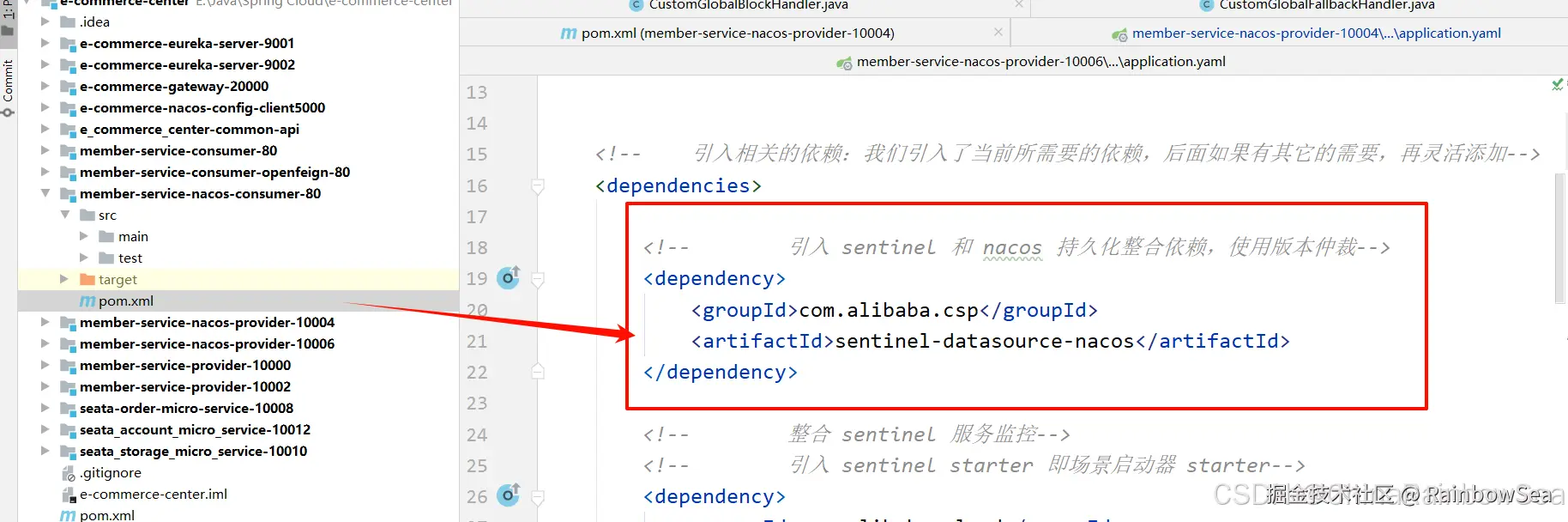1568x522 pixels.
Task: Expand the .idea folder
Action: 45,21
